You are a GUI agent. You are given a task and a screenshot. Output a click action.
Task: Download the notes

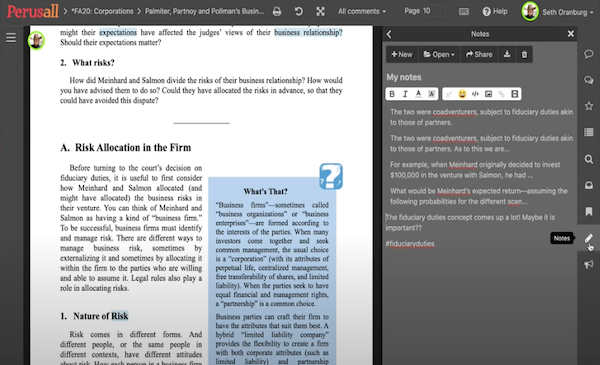[x=507, y=54]
